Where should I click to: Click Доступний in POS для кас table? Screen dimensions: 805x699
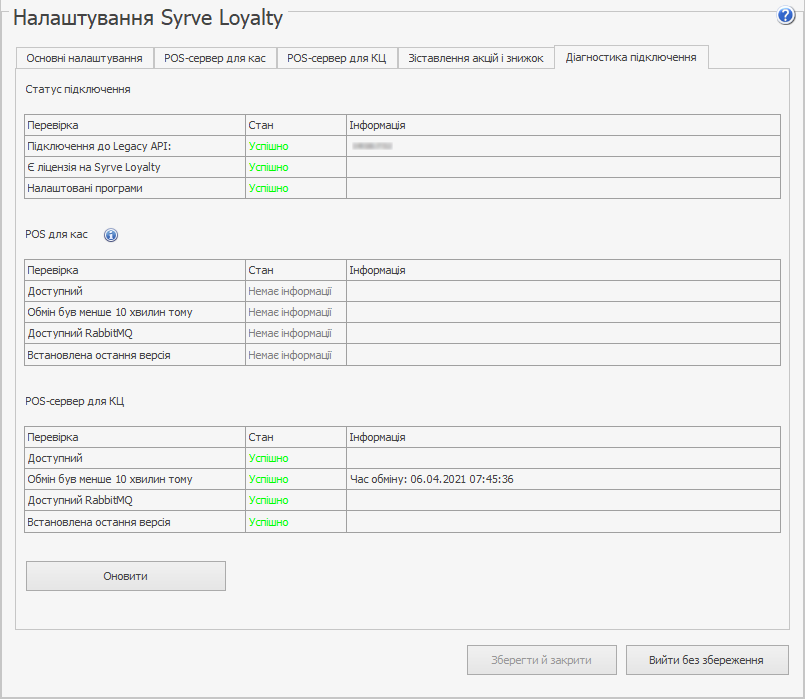[x=55, y=292]
